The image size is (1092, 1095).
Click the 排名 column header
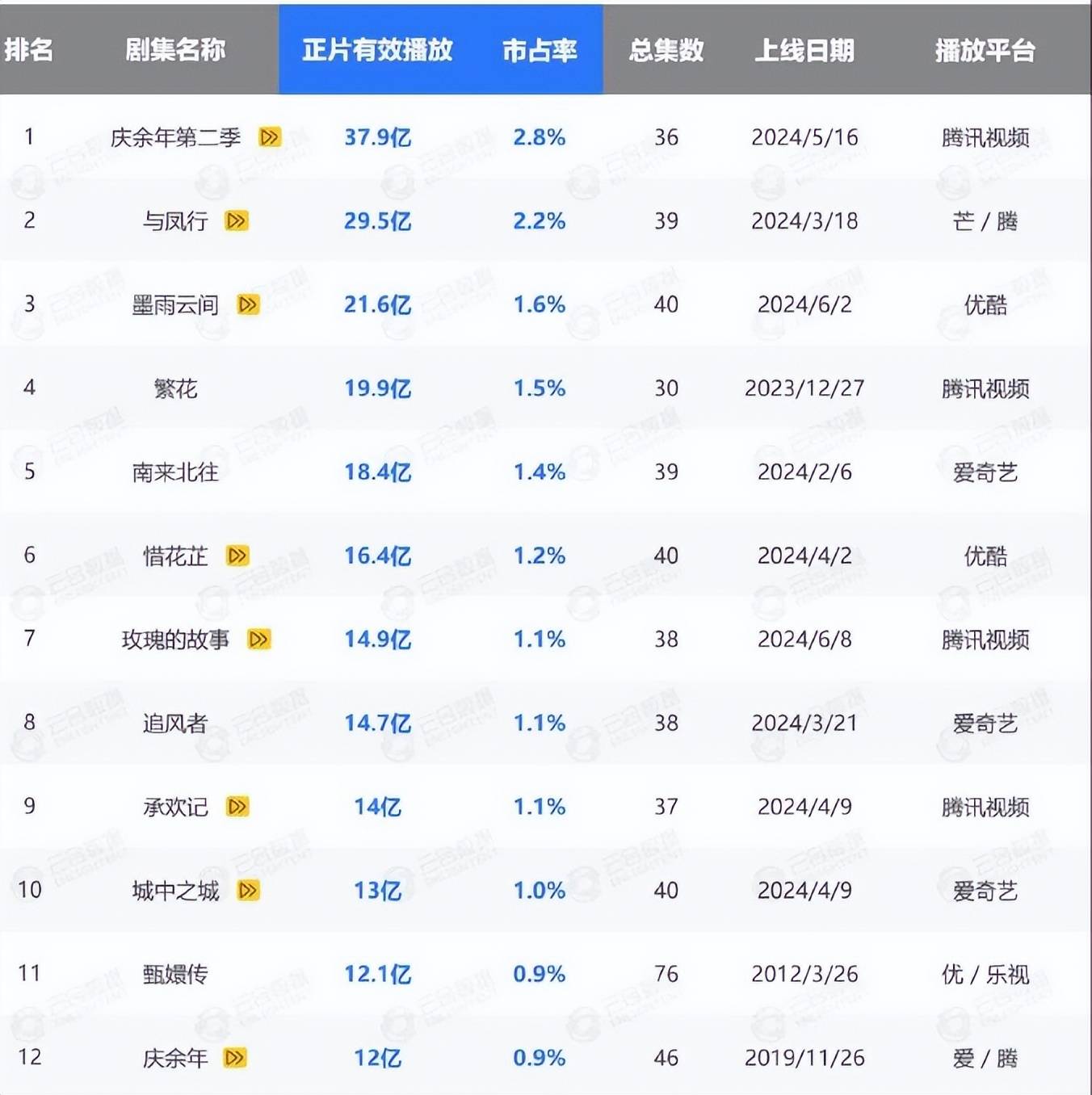(x=28, y=50)
